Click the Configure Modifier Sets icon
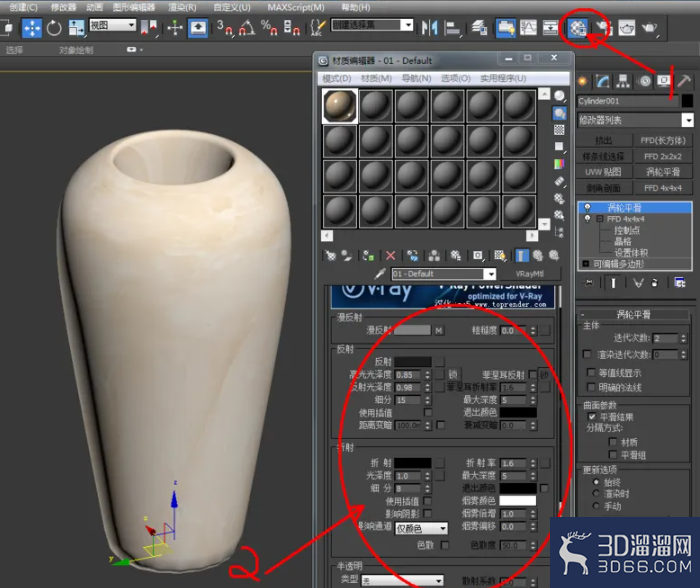Image resolution: width=700 pixels, height=588 pixels. click(x=680, y=283)
